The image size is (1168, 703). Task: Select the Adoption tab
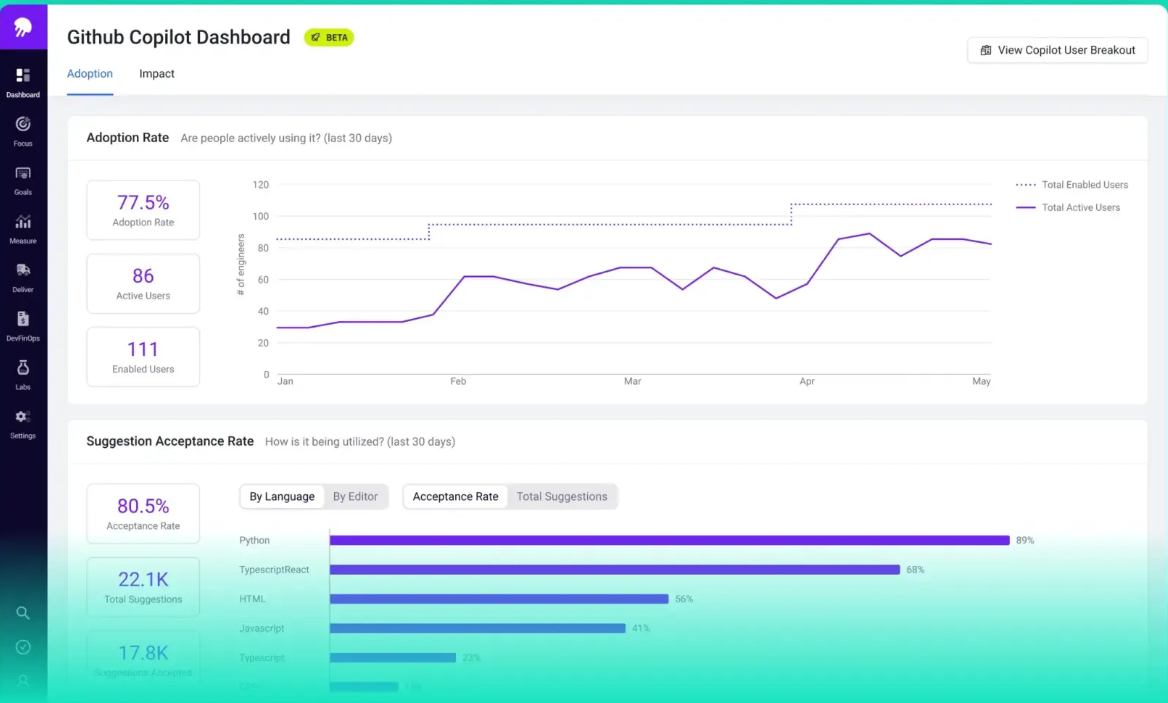pyautogui.click(x=89, y=73)
